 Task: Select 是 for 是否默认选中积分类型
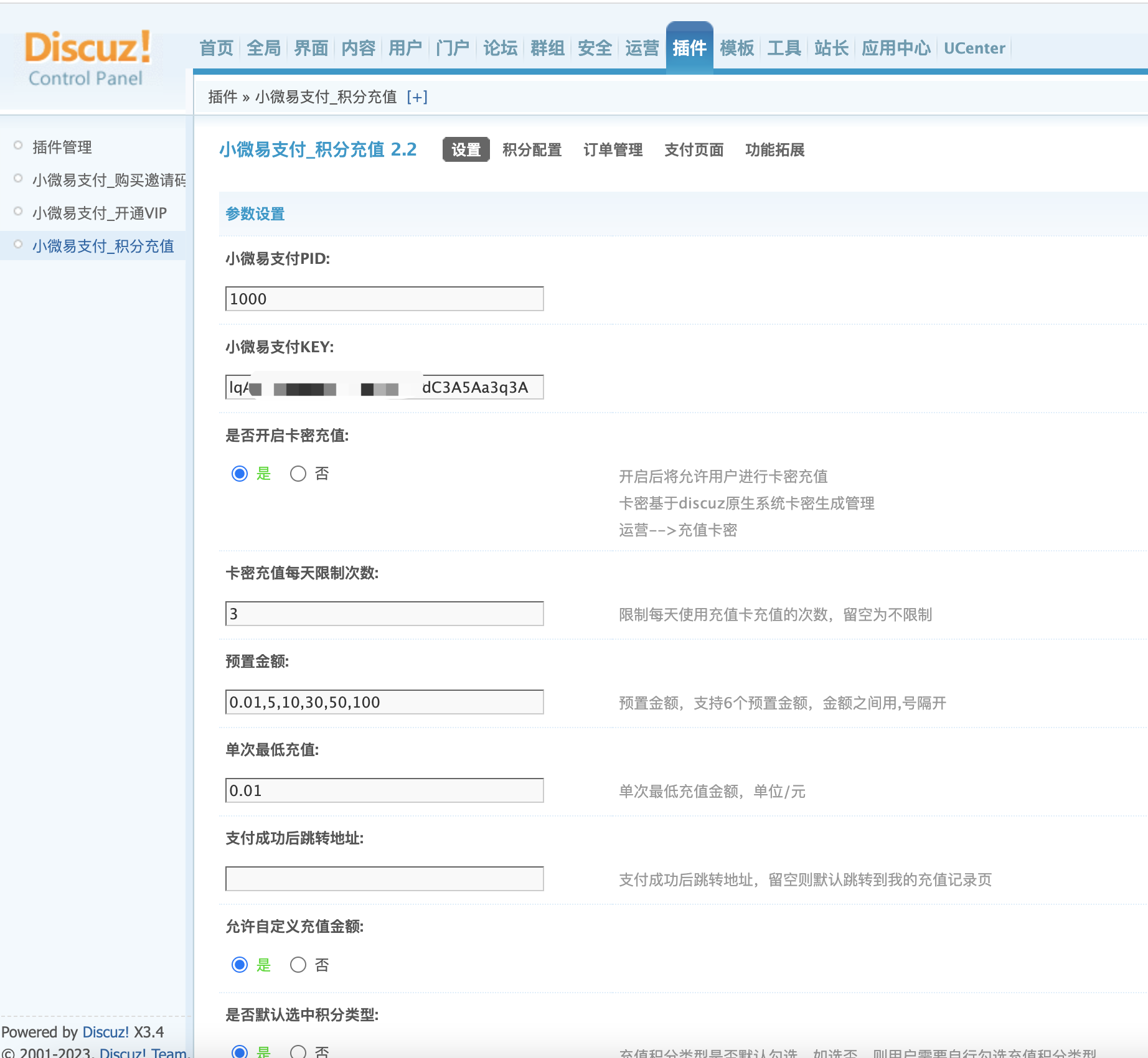(240, 1052)
